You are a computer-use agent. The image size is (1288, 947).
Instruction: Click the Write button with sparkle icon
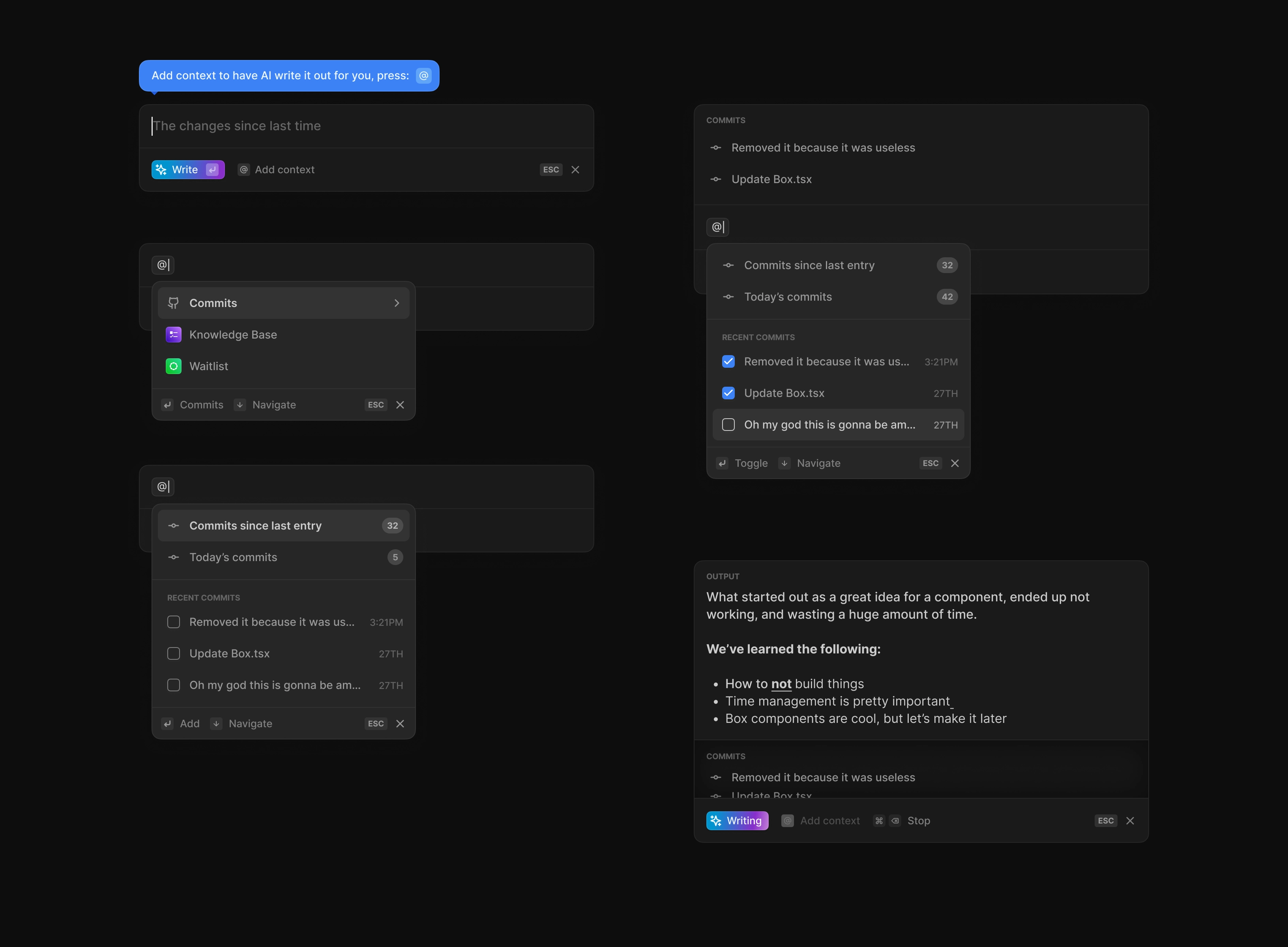187,170
